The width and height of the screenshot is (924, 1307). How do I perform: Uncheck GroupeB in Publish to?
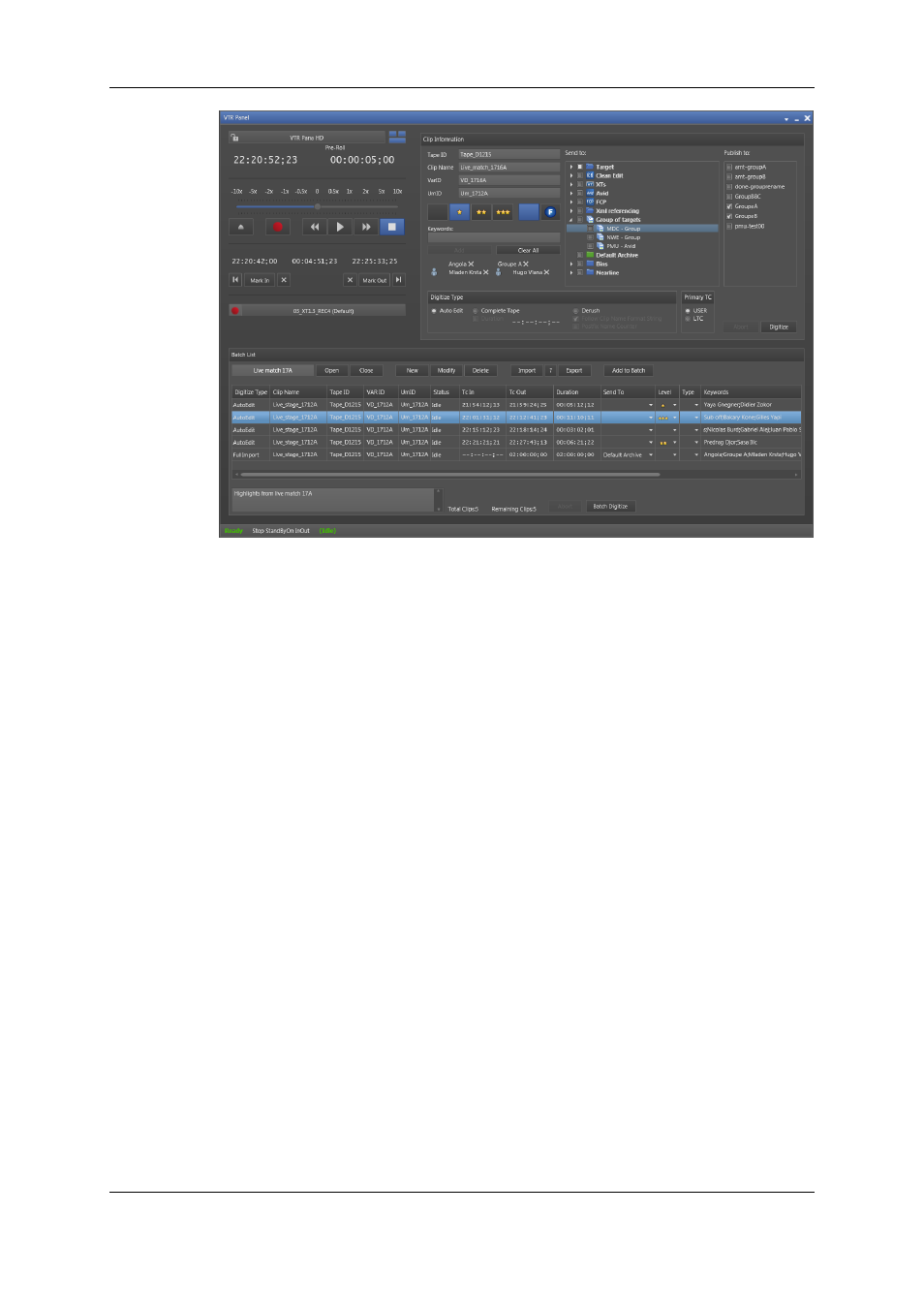point(729,216)
